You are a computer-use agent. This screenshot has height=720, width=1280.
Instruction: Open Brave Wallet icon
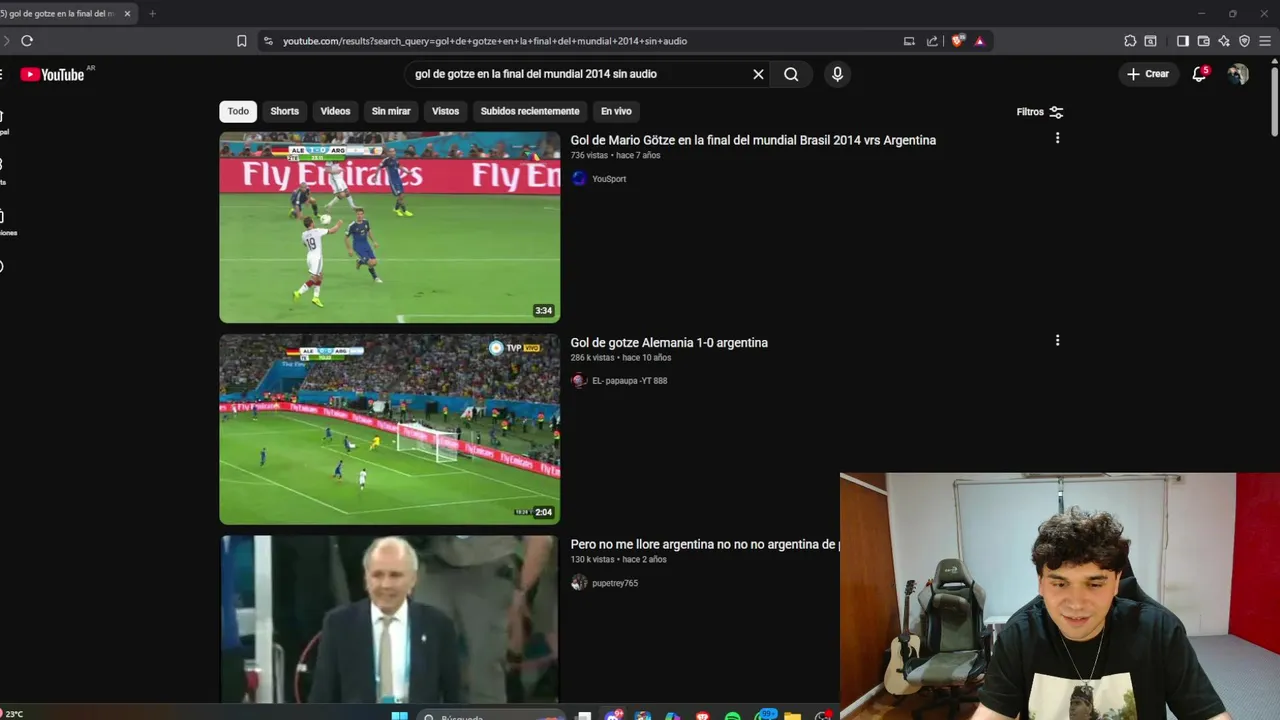coord(1203,41)
